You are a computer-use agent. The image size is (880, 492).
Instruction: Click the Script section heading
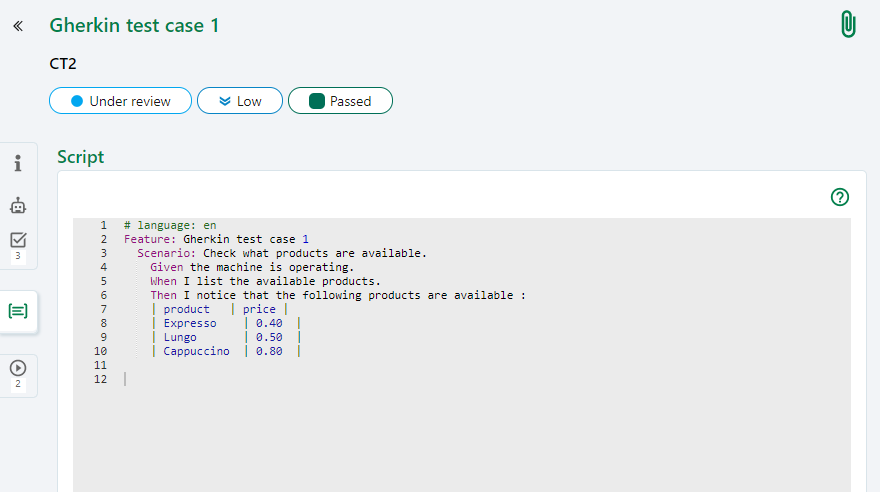point(81,156)
